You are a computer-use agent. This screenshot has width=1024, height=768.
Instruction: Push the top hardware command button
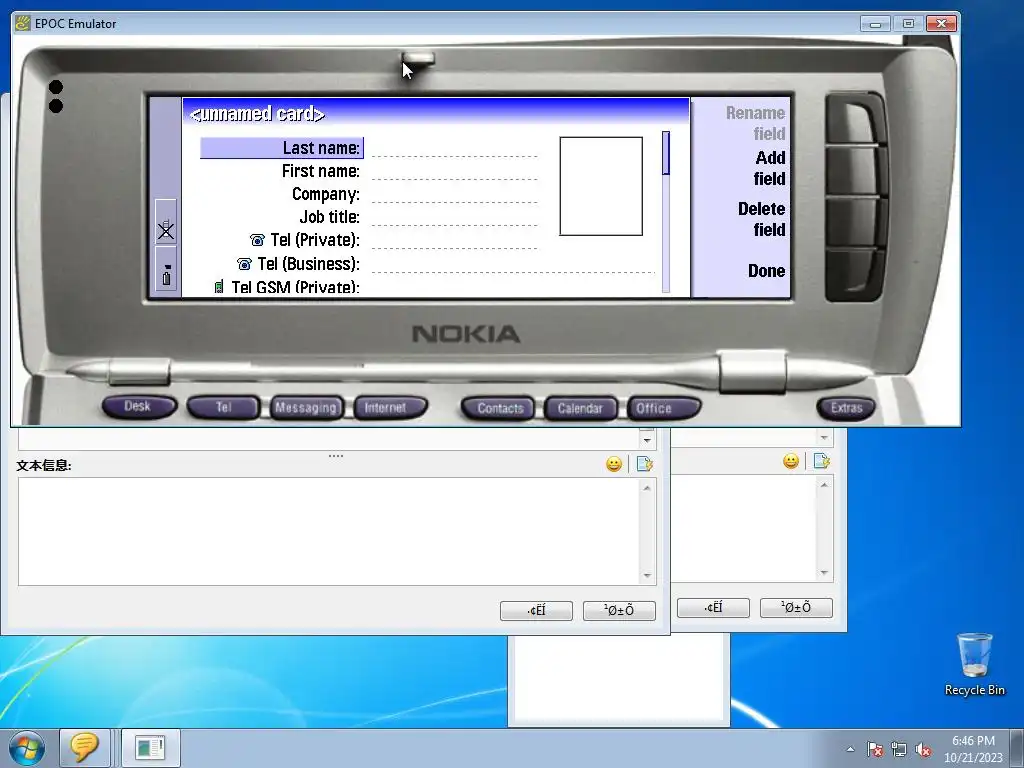[856, 119]
